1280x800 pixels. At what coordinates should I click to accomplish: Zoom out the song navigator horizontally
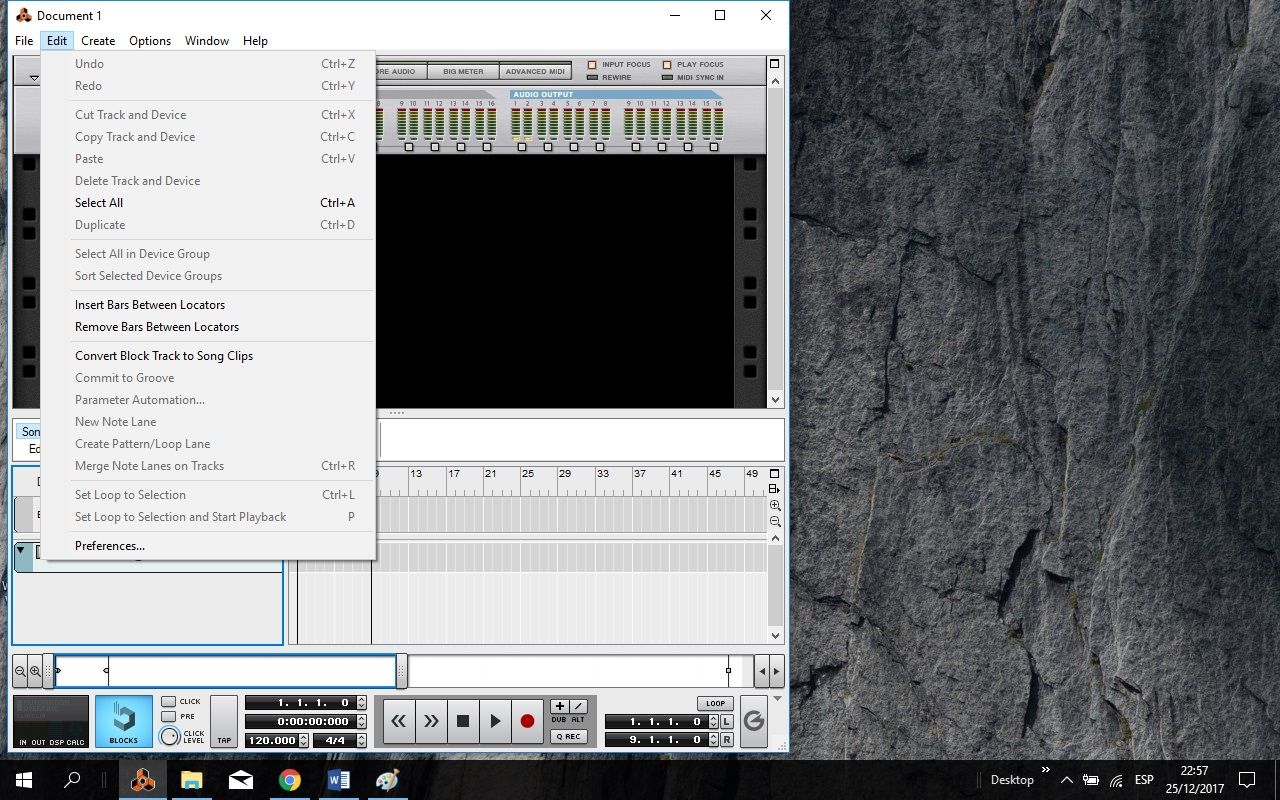click(20, 671)
